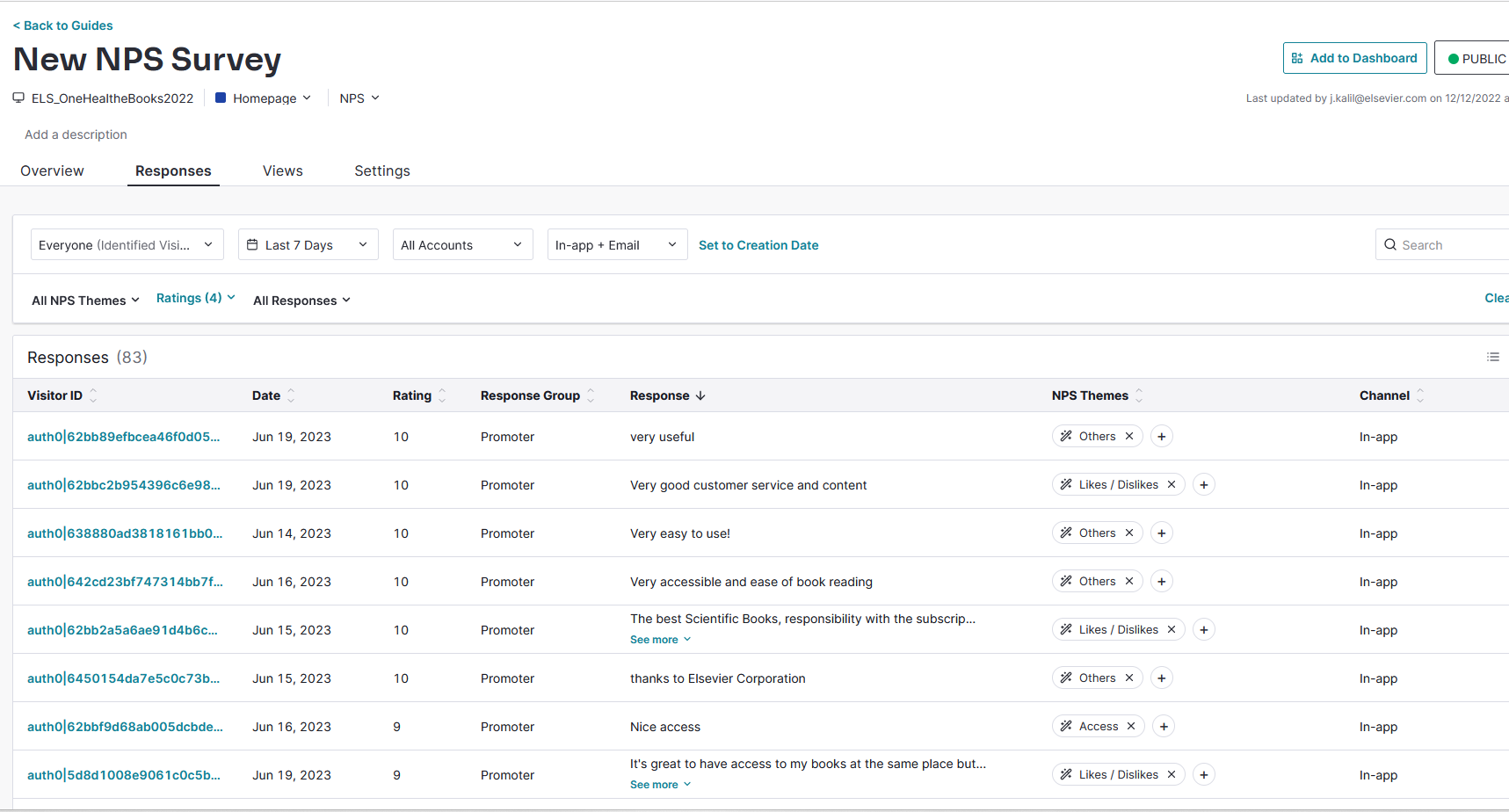The width and height of the screenshot is (1509, 812).
Task: Add a theme to the Very easy to use response
Action: (1162, 533)
